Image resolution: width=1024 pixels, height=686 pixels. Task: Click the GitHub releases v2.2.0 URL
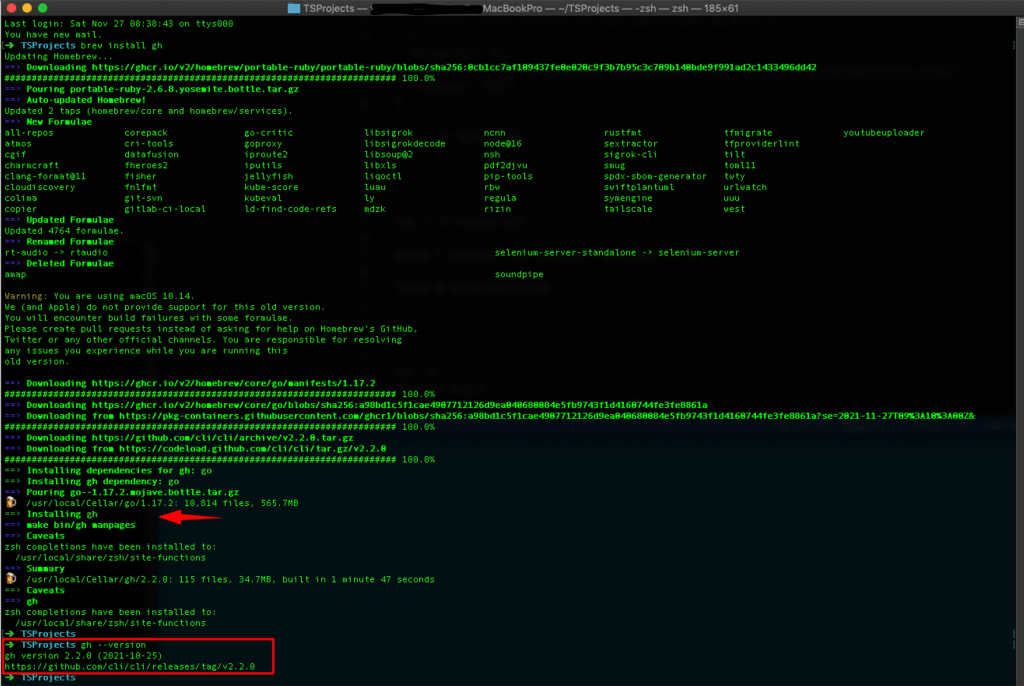[x=130, y=666]
